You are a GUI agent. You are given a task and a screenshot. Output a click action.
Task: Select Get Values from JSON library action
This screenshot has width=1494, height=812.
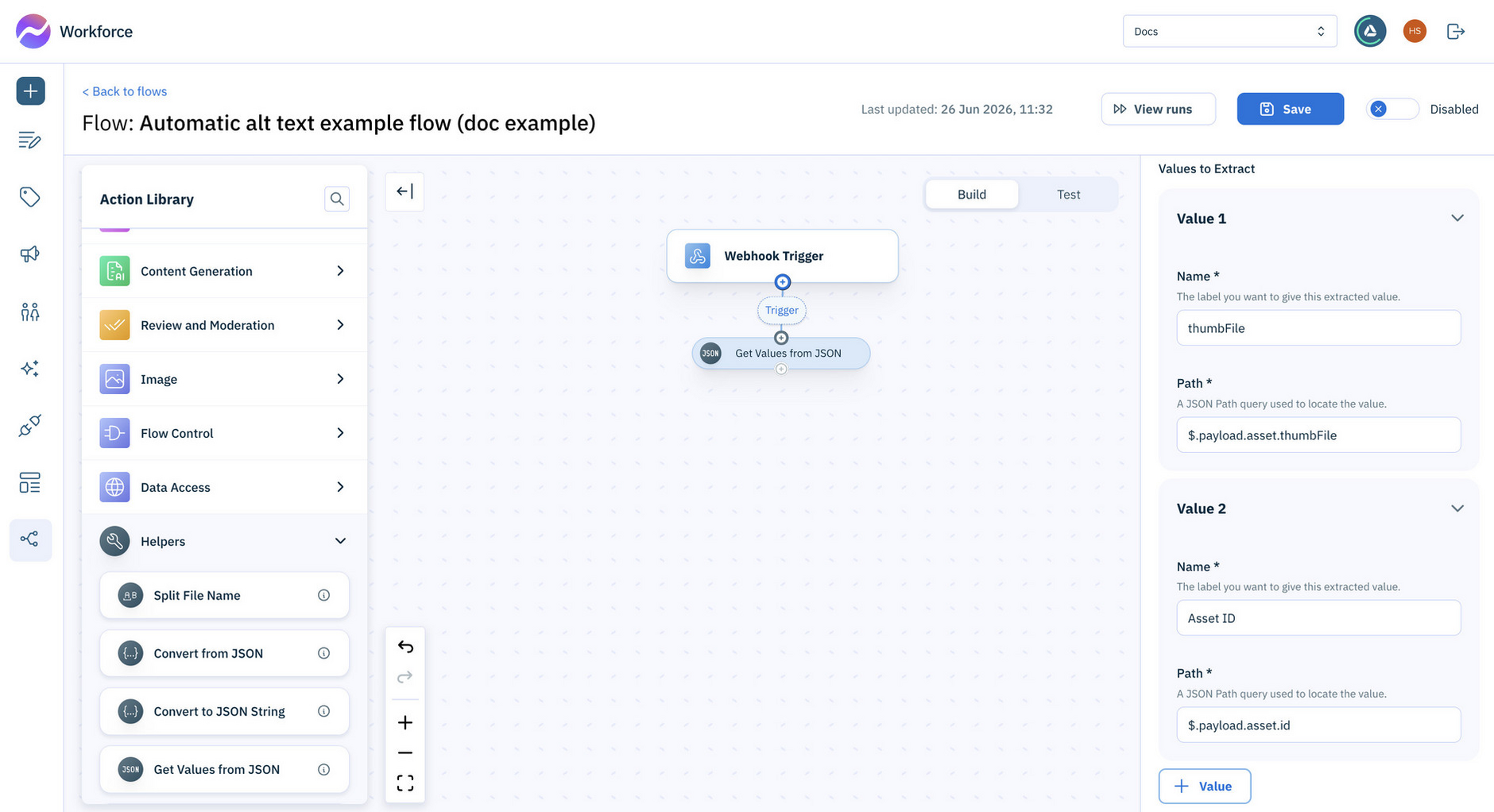coord(224,769)
